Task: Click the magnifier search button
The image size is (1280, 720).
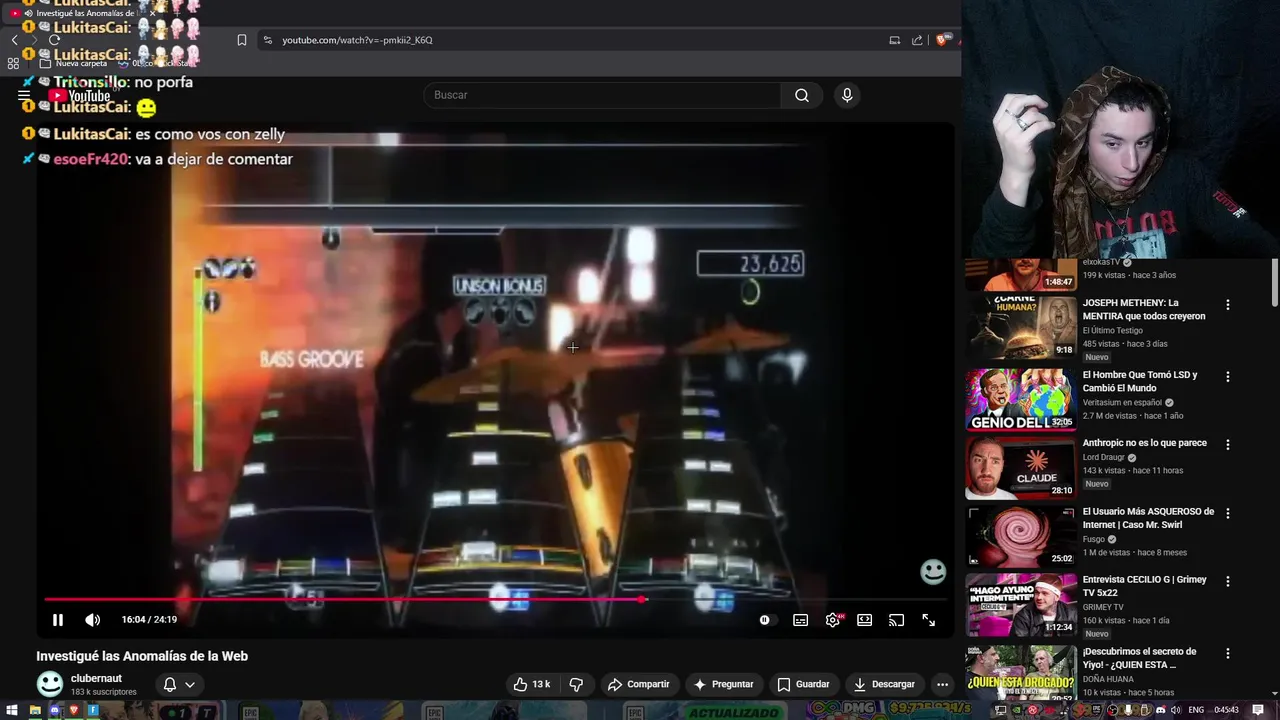Action: click(x=802, y=95)
